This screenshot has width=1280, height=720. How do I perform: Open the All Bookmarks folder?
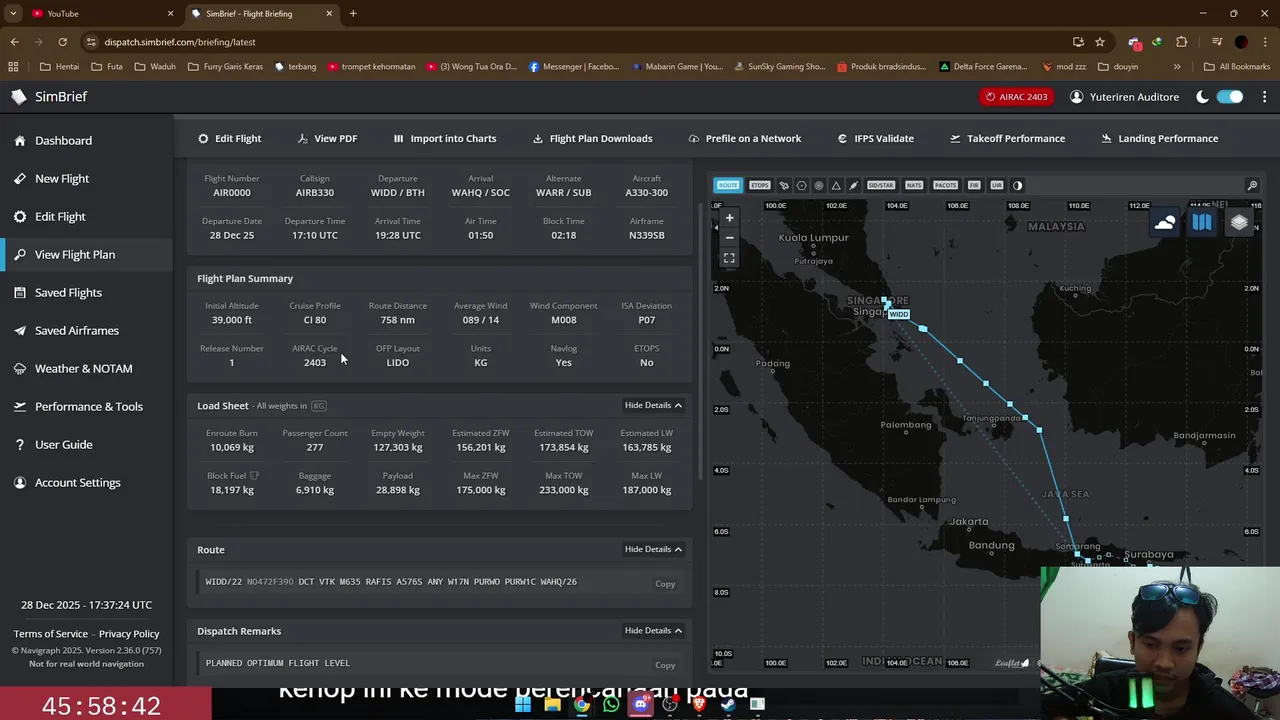pyautogui.click(x=1236, y=67)
